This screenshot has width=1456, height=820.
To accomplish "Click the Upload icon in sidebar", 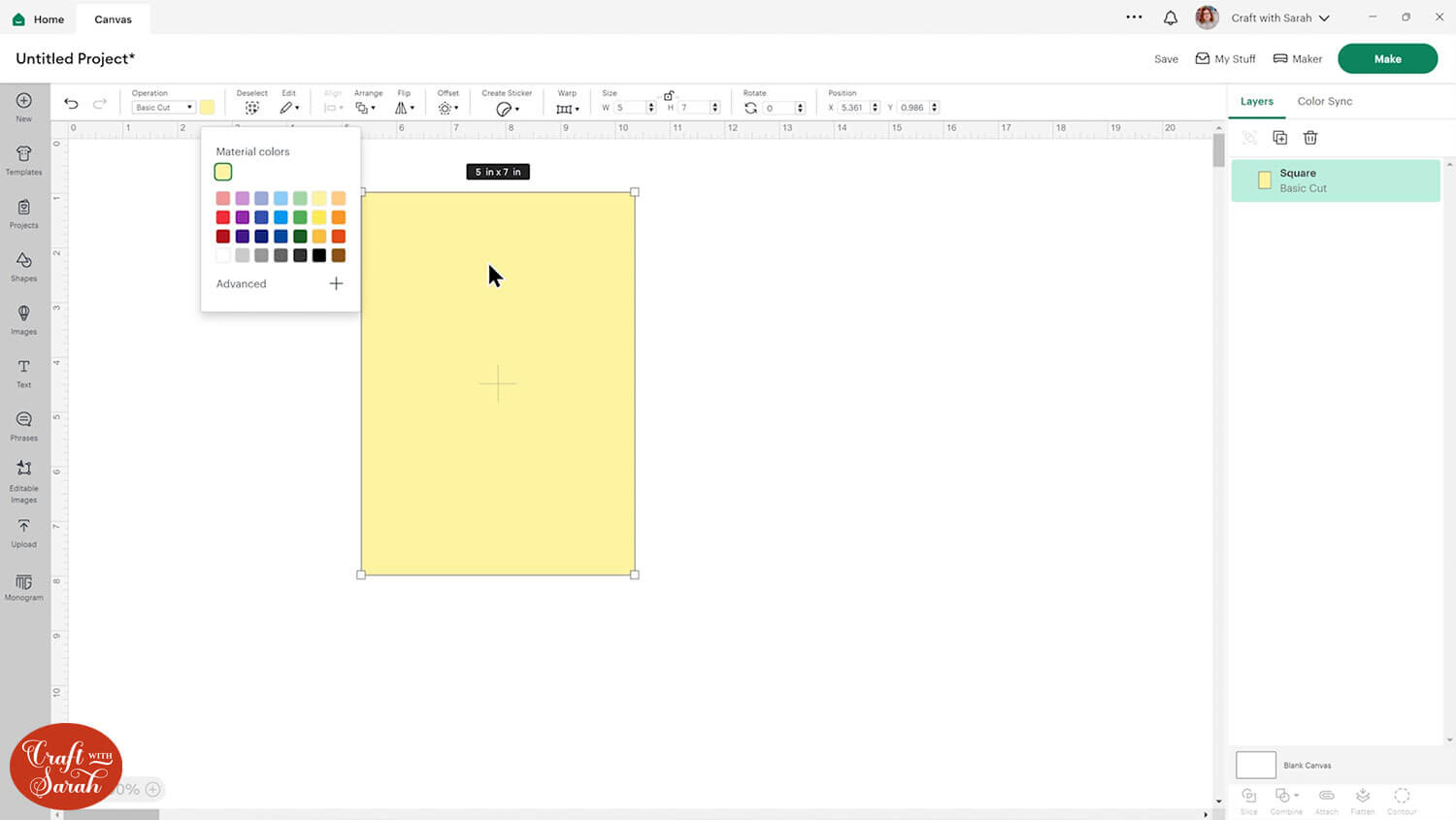I will [23, 531].
